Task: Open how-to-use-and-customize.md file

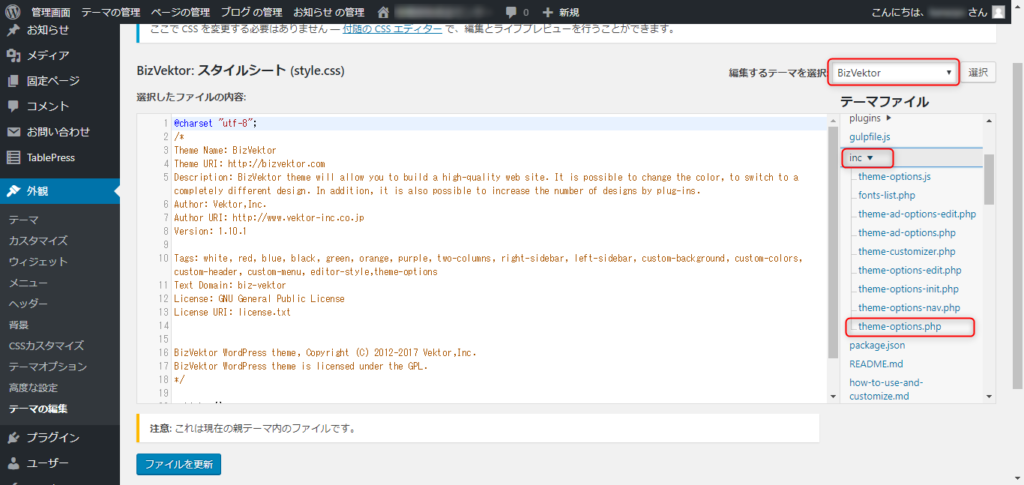Action: tap(884, 389)
